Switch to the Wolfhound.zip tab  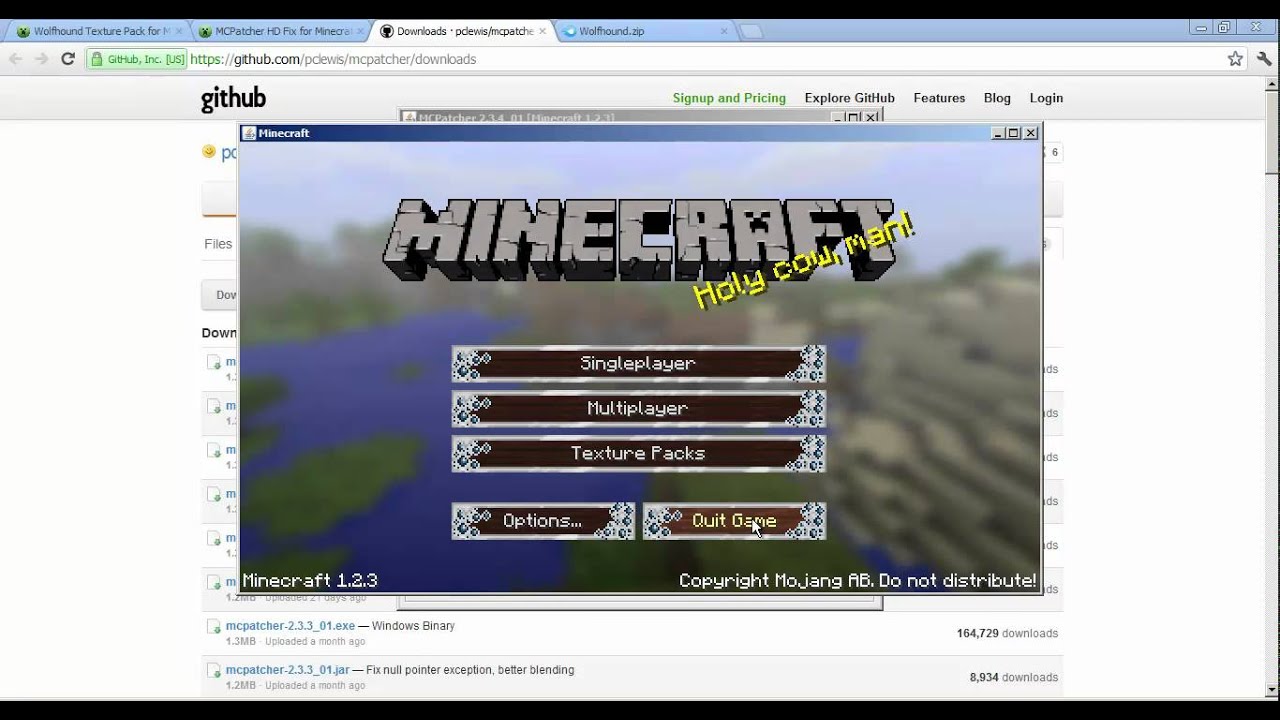coord(643,31)
